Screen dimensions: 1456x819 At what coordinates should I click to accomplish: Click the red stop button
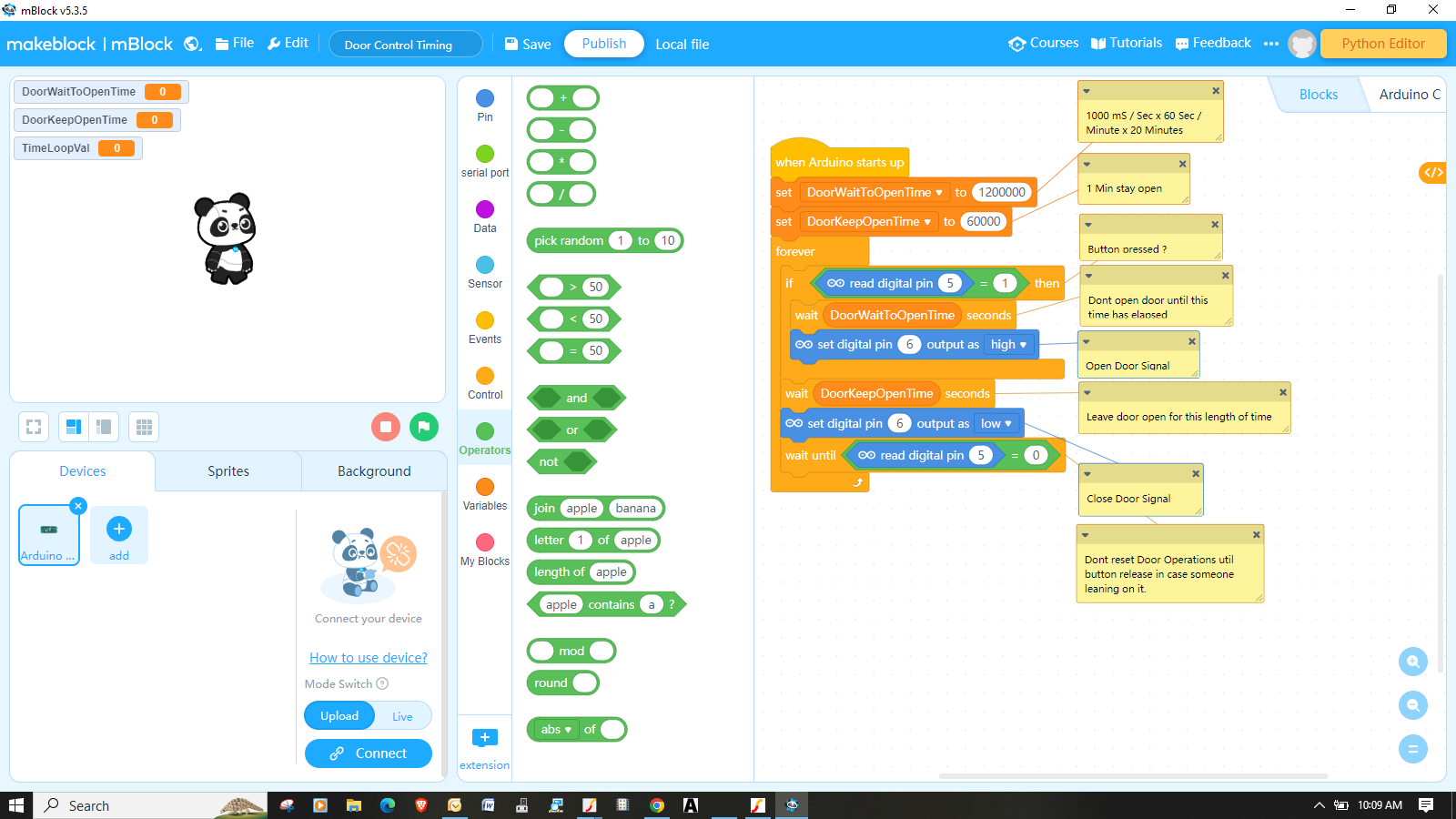pos(386,426)
